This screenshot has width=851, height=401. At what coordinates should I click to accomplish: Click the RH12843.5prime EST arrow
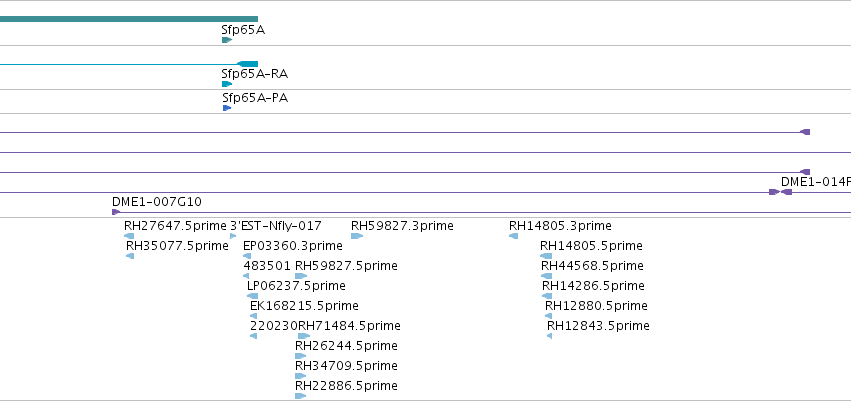549,336
